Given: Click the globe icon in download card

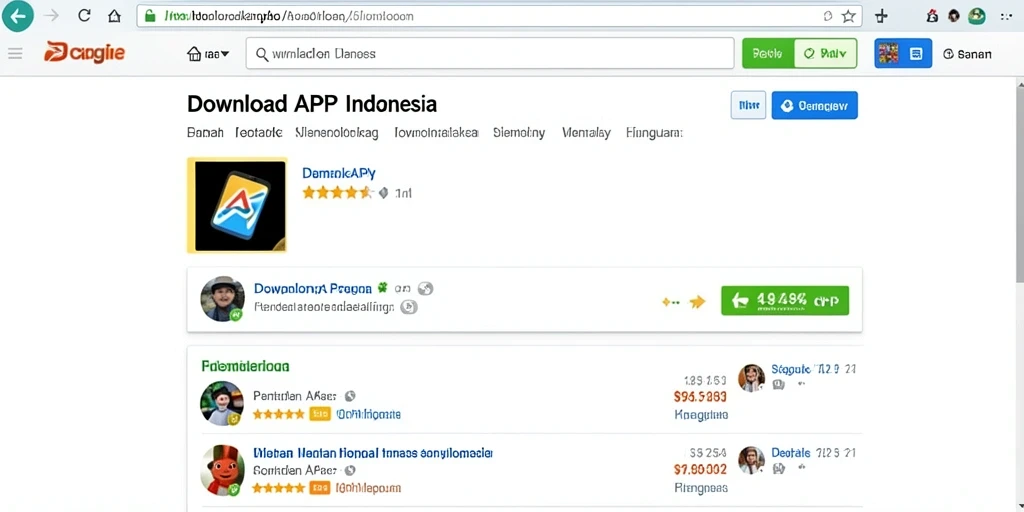Looking at the screenshot, I should point(426,288).
